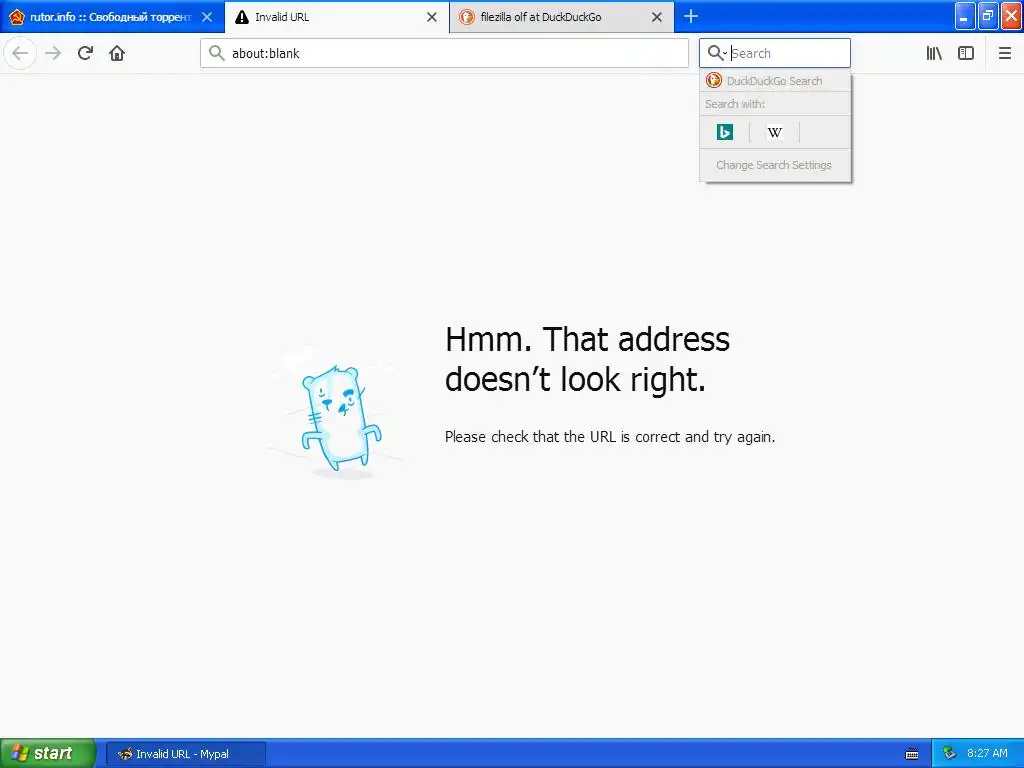Close the filezilla DuckDuckGo tab
This screenshot has width=1024, height=768.
click(x=657, y=17)
